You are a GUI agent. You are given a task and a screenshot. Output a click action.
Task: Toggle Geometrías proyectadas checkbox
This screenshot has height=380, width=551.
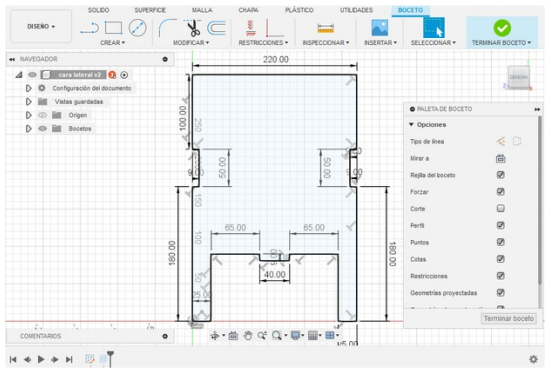point(500,292)
